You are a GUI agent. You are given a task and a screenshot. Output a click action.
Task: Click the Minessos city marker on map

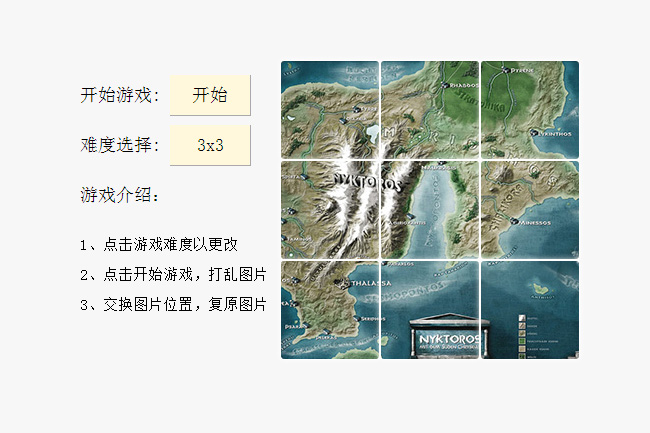pos(511,221)
